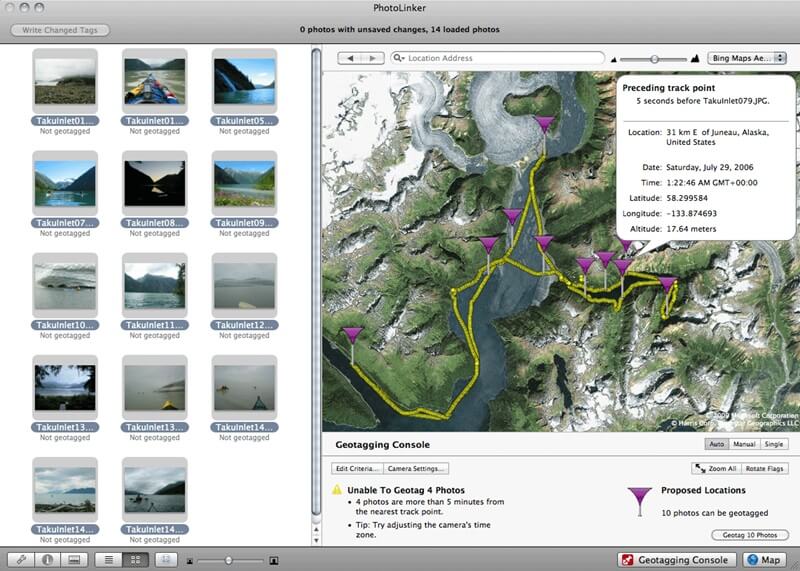Click the large thumbnail size icon
This screenshot has width=800, height=571.
click(274, 560)
